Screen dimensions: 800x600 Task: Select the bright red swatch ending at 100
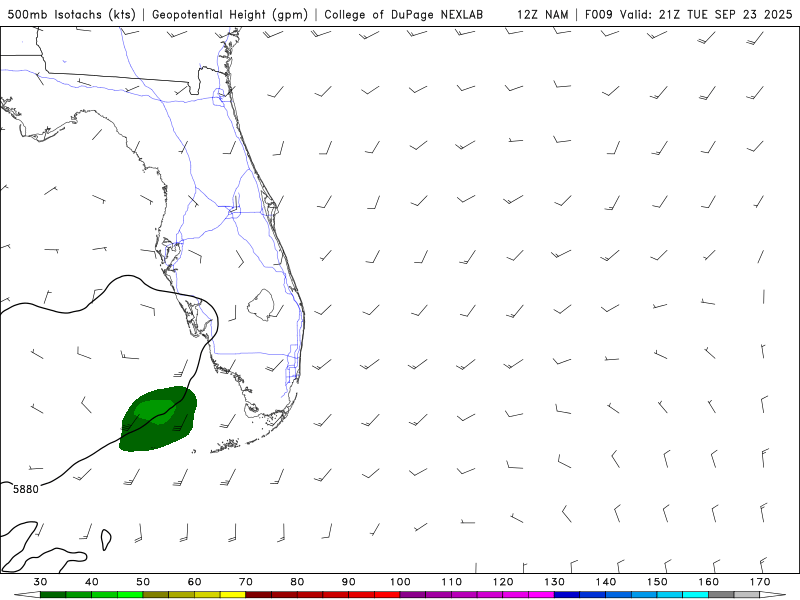pyautogui.click(x=387, y=595)
